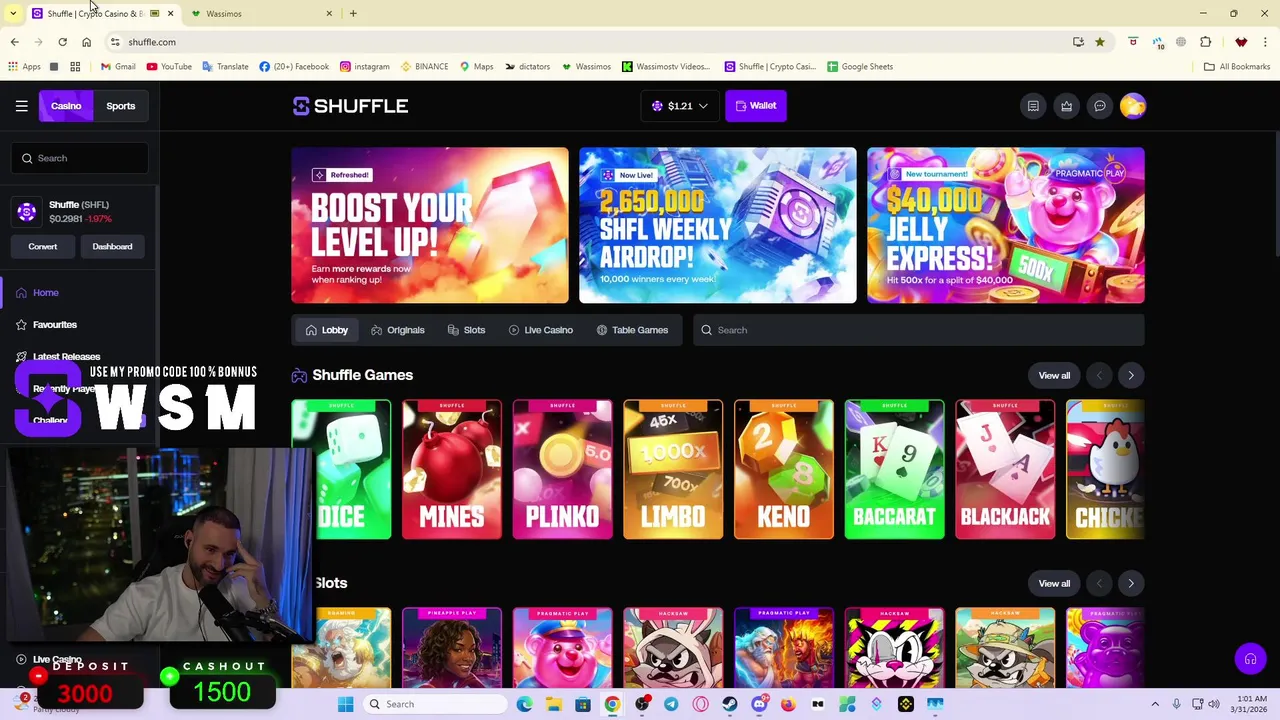Open Telegram from the taskbar

pyautogui.click(x=671, y=704)
